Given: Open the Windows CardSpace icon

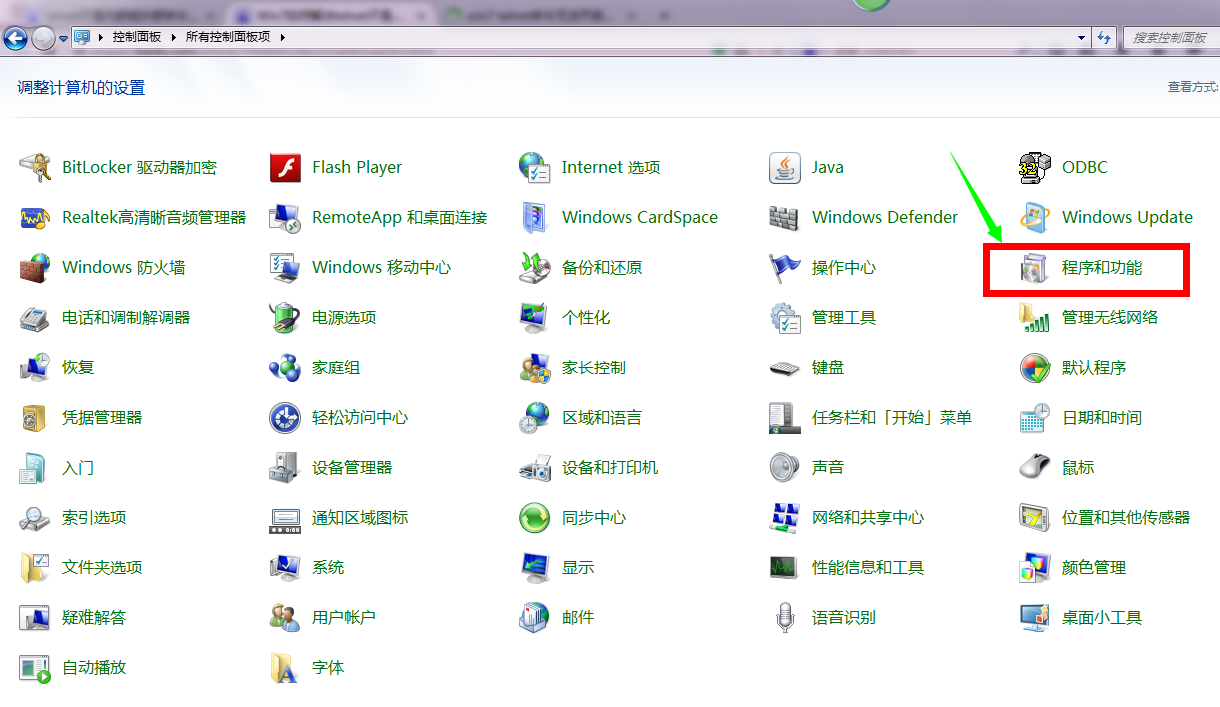Looking at the screenshot, I should click(535, 217).
